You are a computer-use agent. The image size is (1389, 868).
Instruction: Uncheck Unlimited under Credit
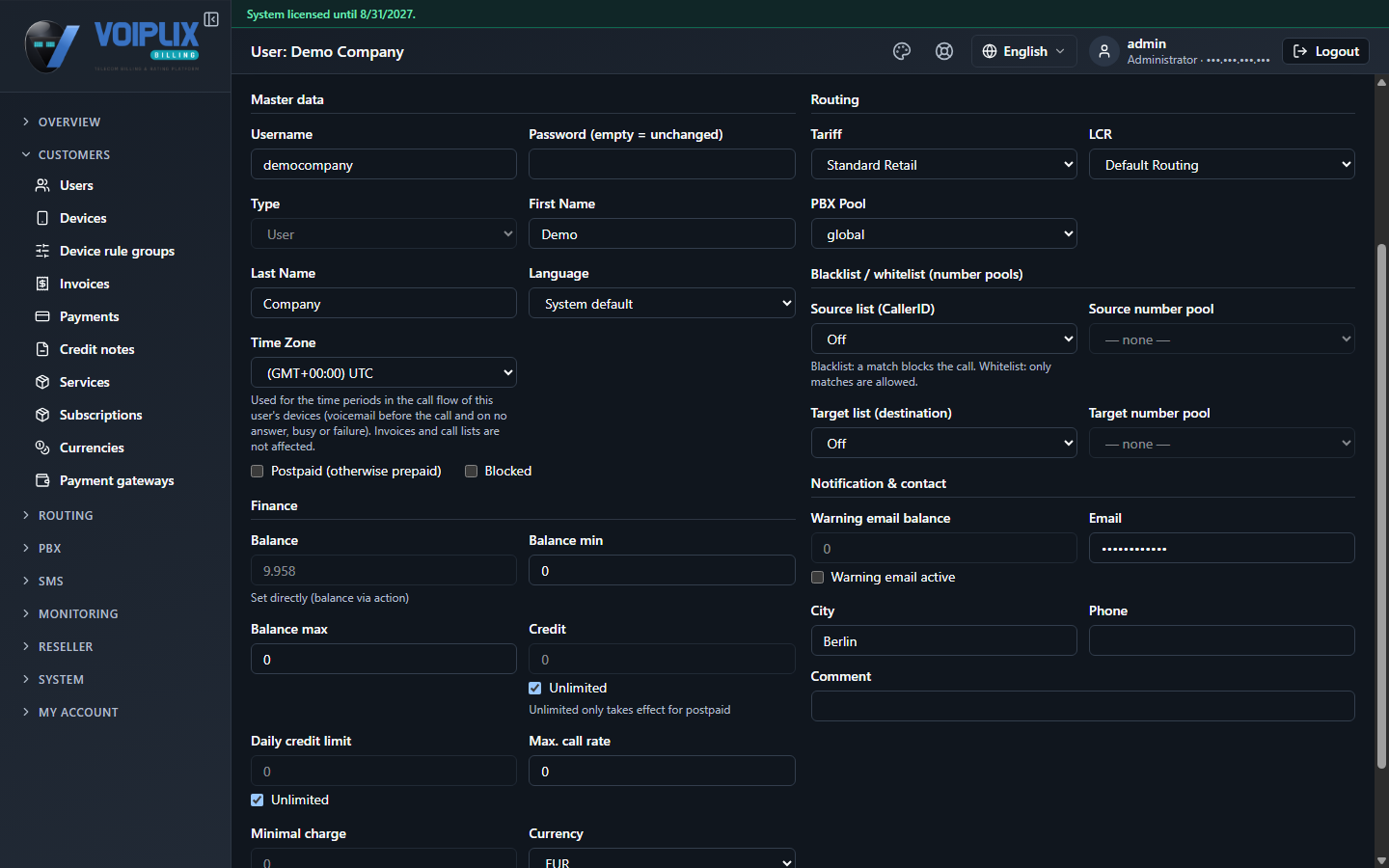(x=535, y=689)
